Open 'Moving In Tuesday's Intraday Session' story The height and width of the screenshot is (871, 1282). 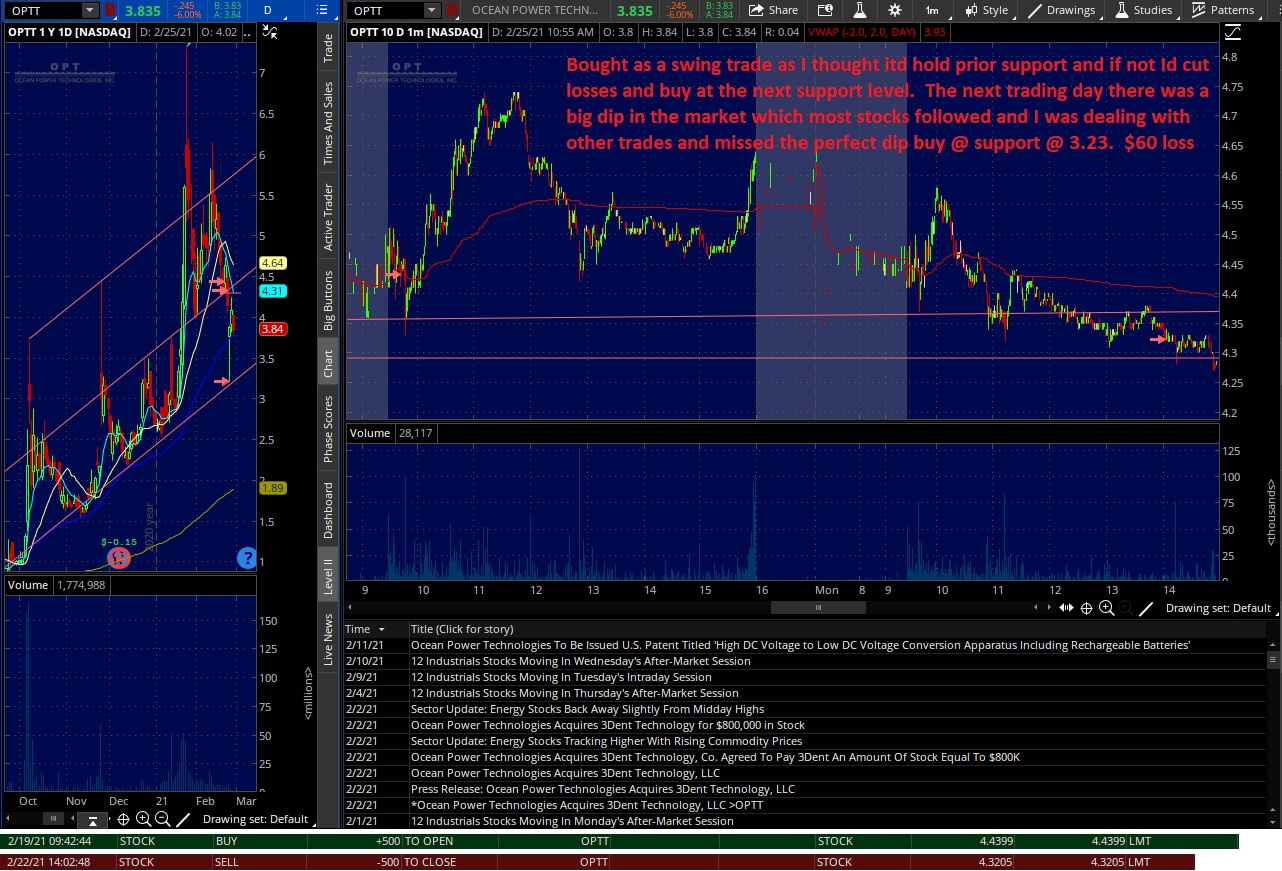[x=561, y=677]
